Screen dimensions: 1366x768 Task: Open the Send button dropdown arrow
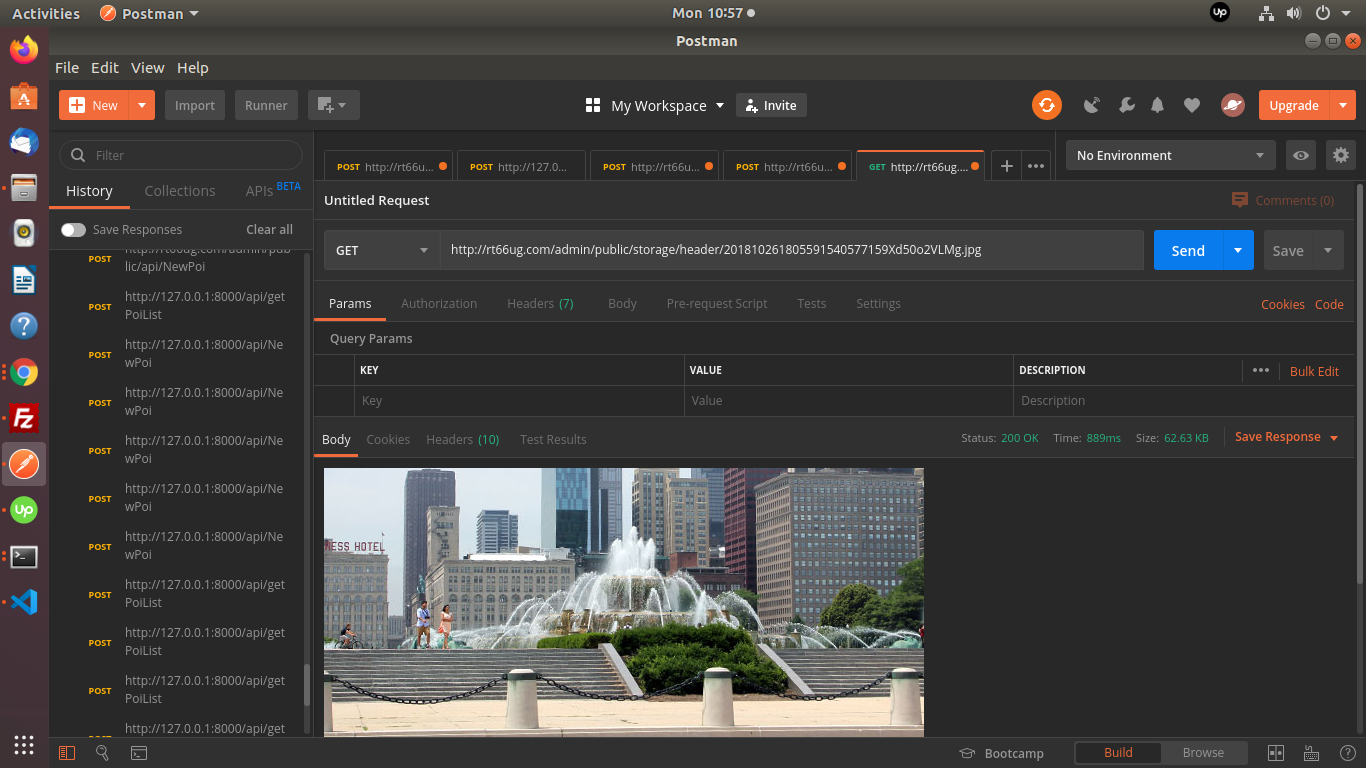click(1238, 250)
